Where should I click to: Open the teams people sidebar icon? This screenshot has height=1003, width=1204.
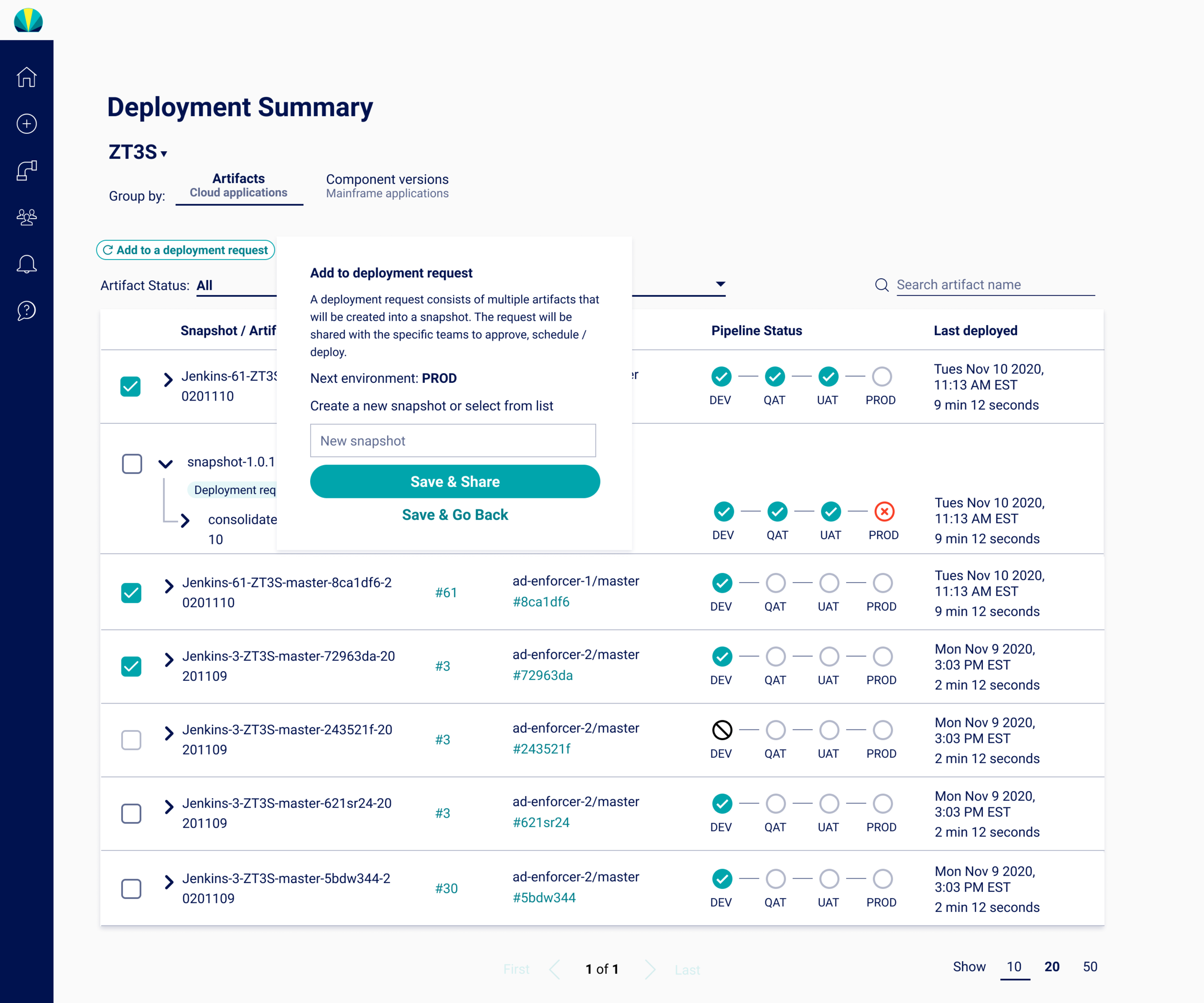pyautogui.click(x=26, y=217)
